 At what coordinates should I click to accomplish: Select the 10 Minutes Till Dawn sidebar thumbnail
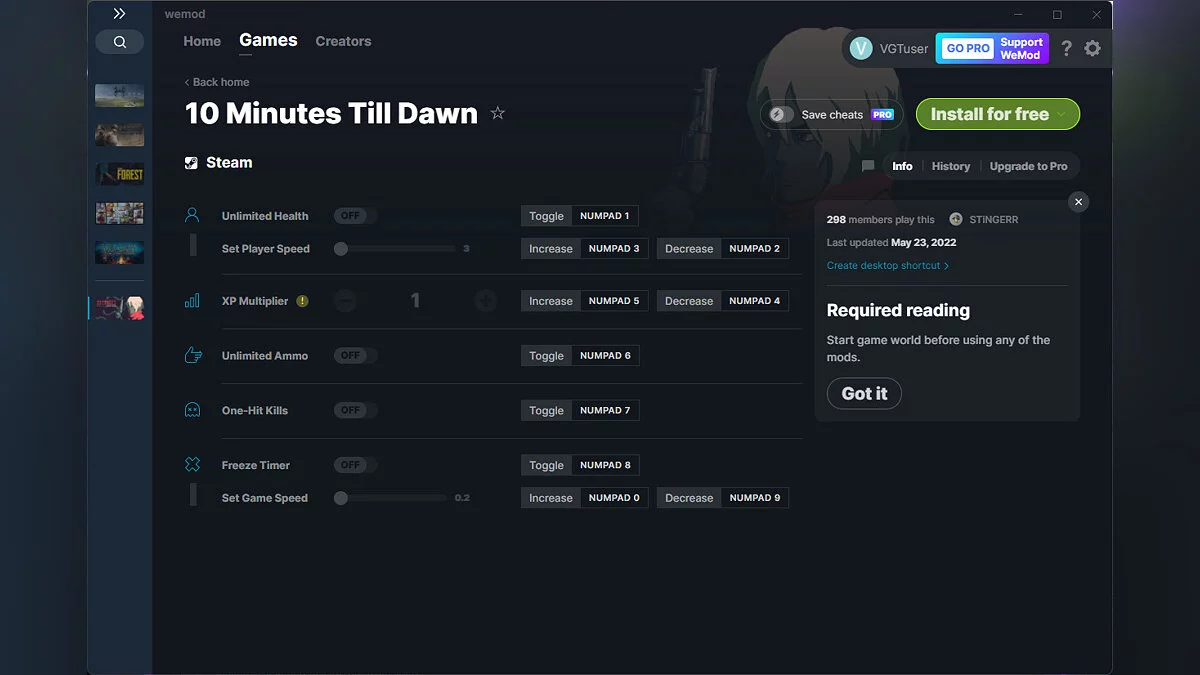tap(119, 308)
